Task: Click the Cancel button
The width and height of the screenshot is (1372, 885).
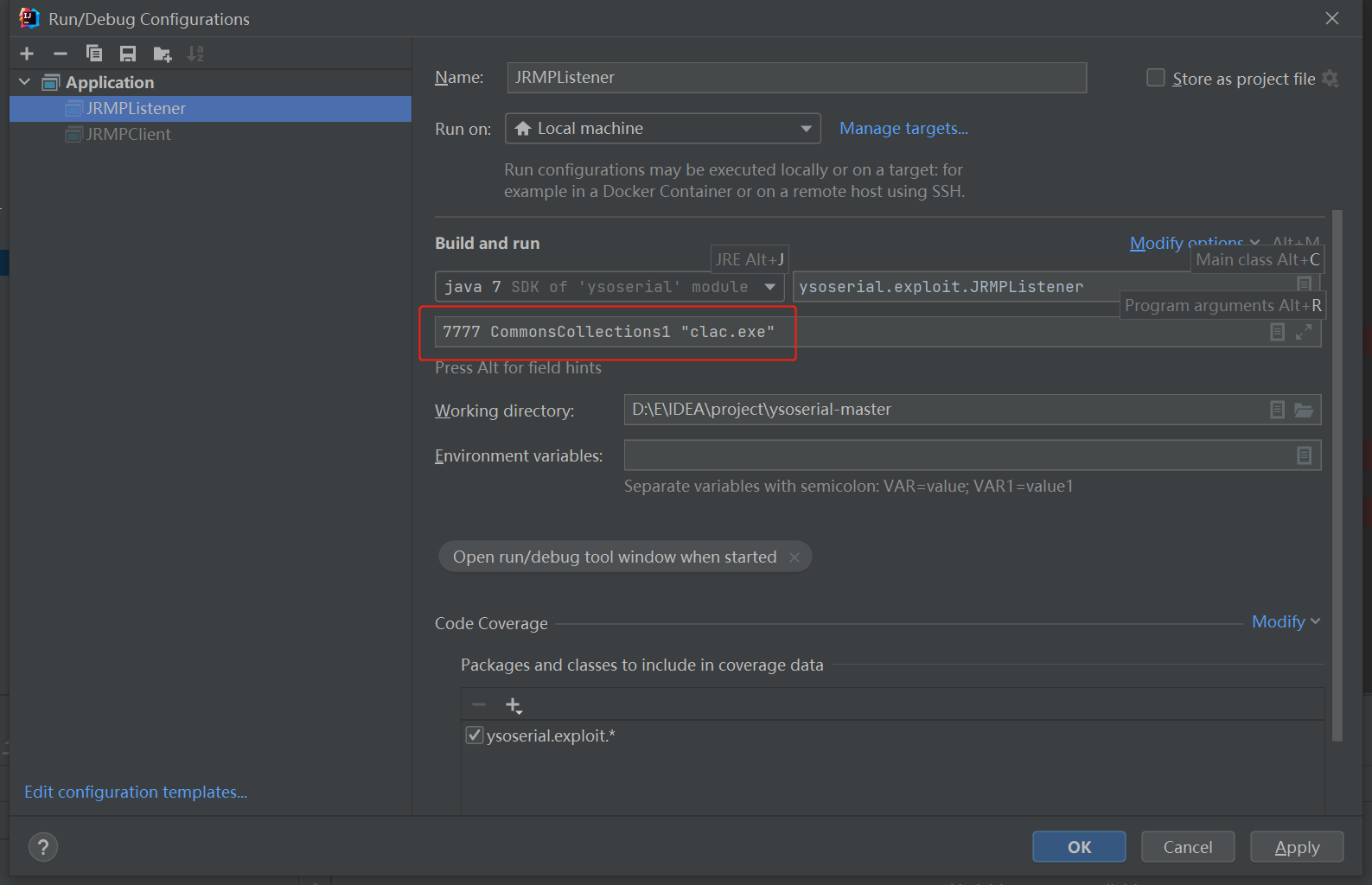Action: click(x=1188, y=847)
